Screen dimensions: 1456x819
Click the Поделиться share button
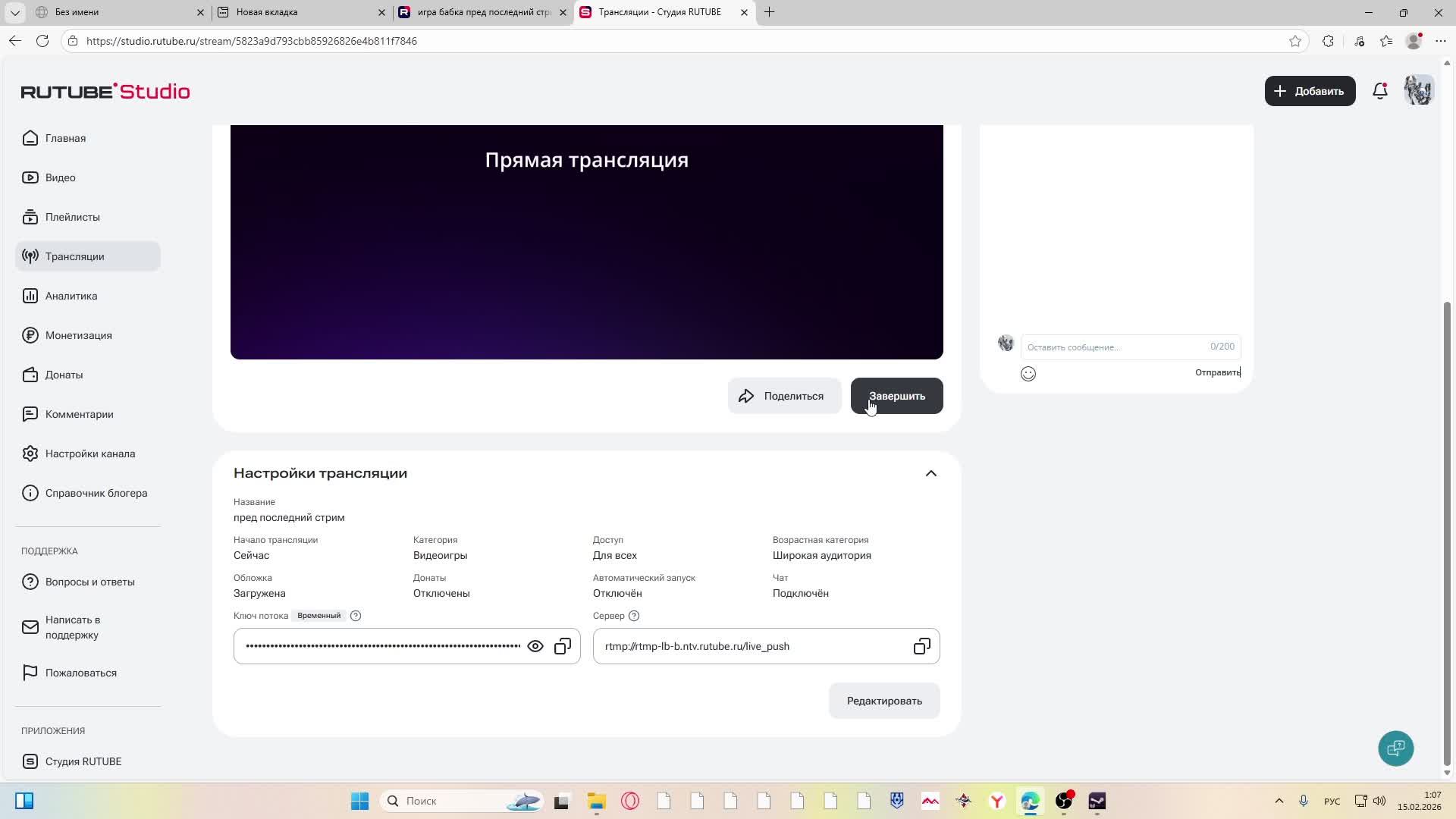[784, 396]
